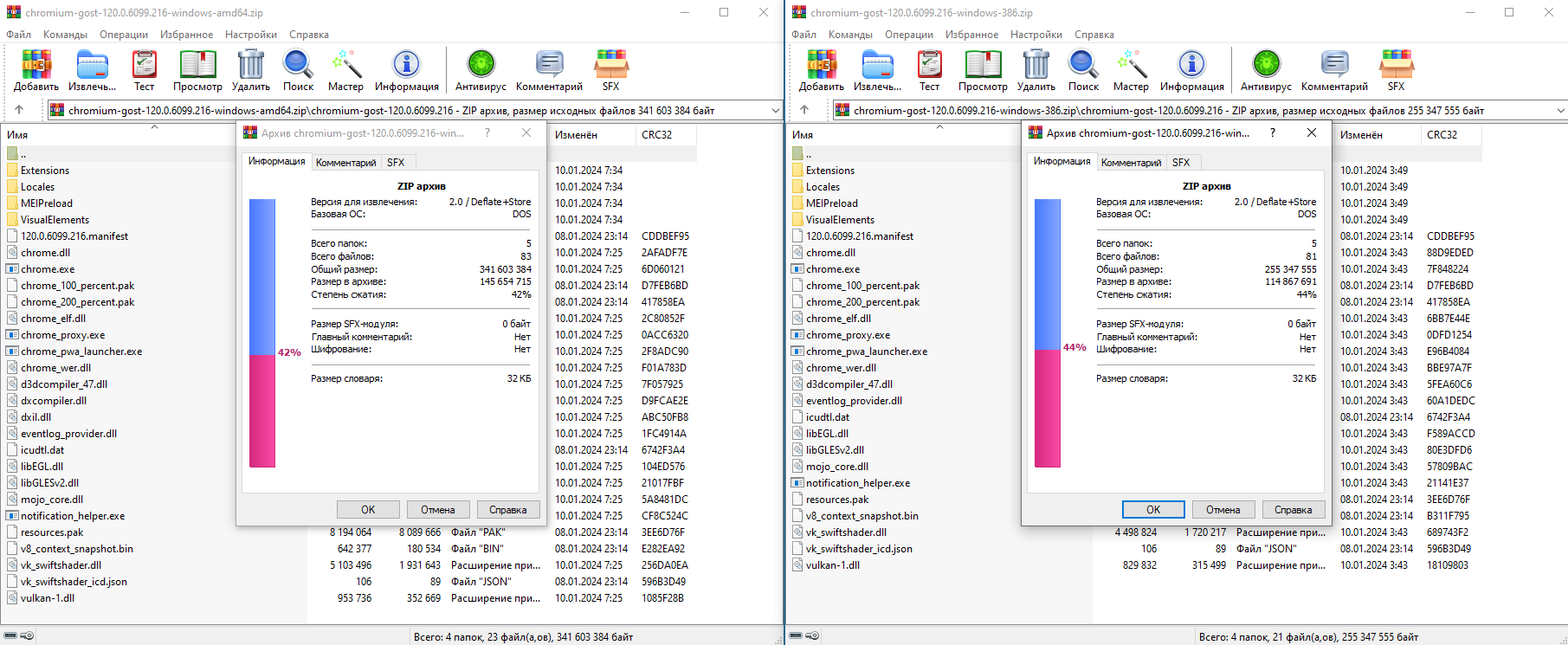Select vulkan-1.dll in the 386 window

click(x=832, y=565)
